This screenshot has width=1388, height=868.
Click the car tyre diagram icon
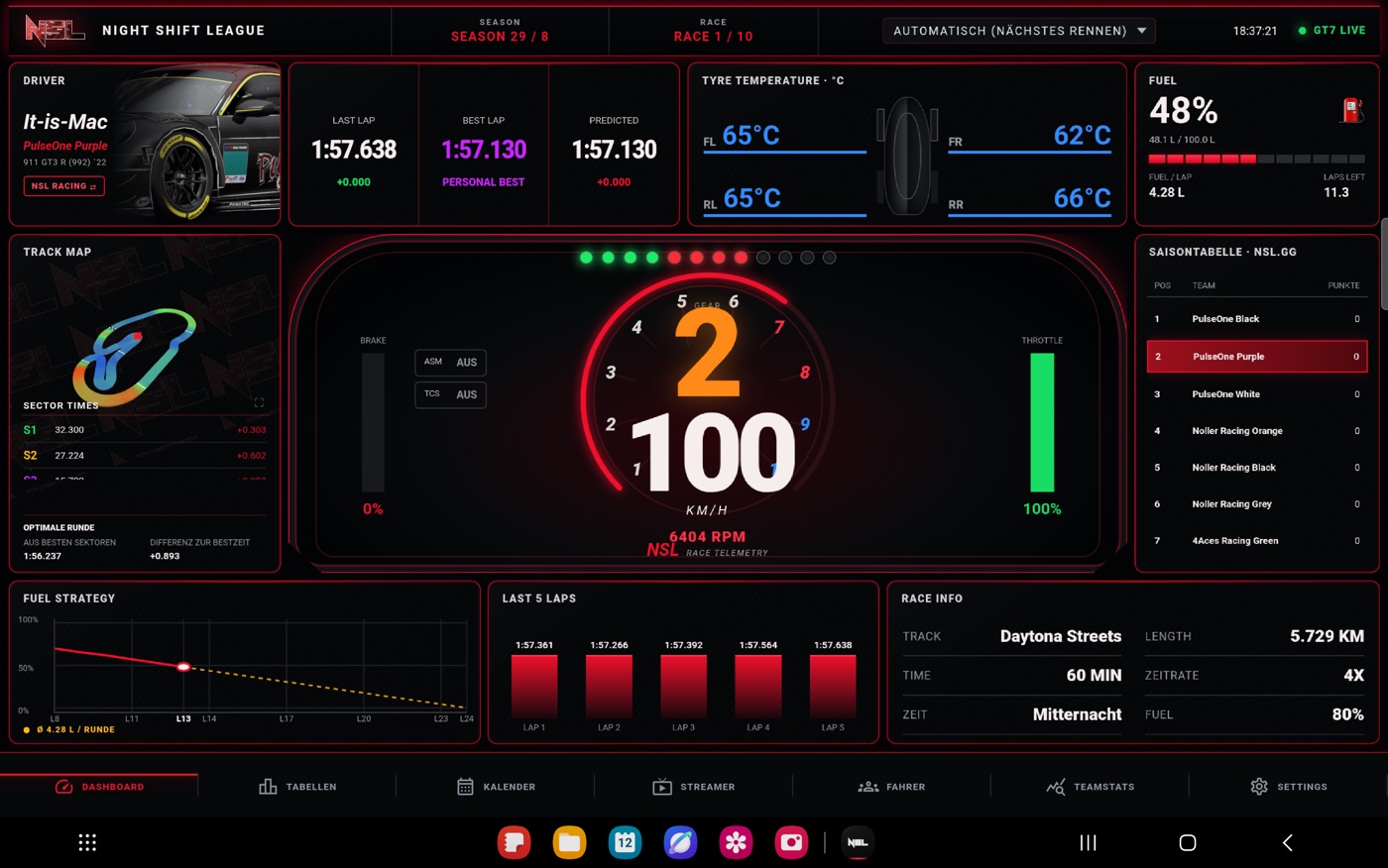point(906,155)
